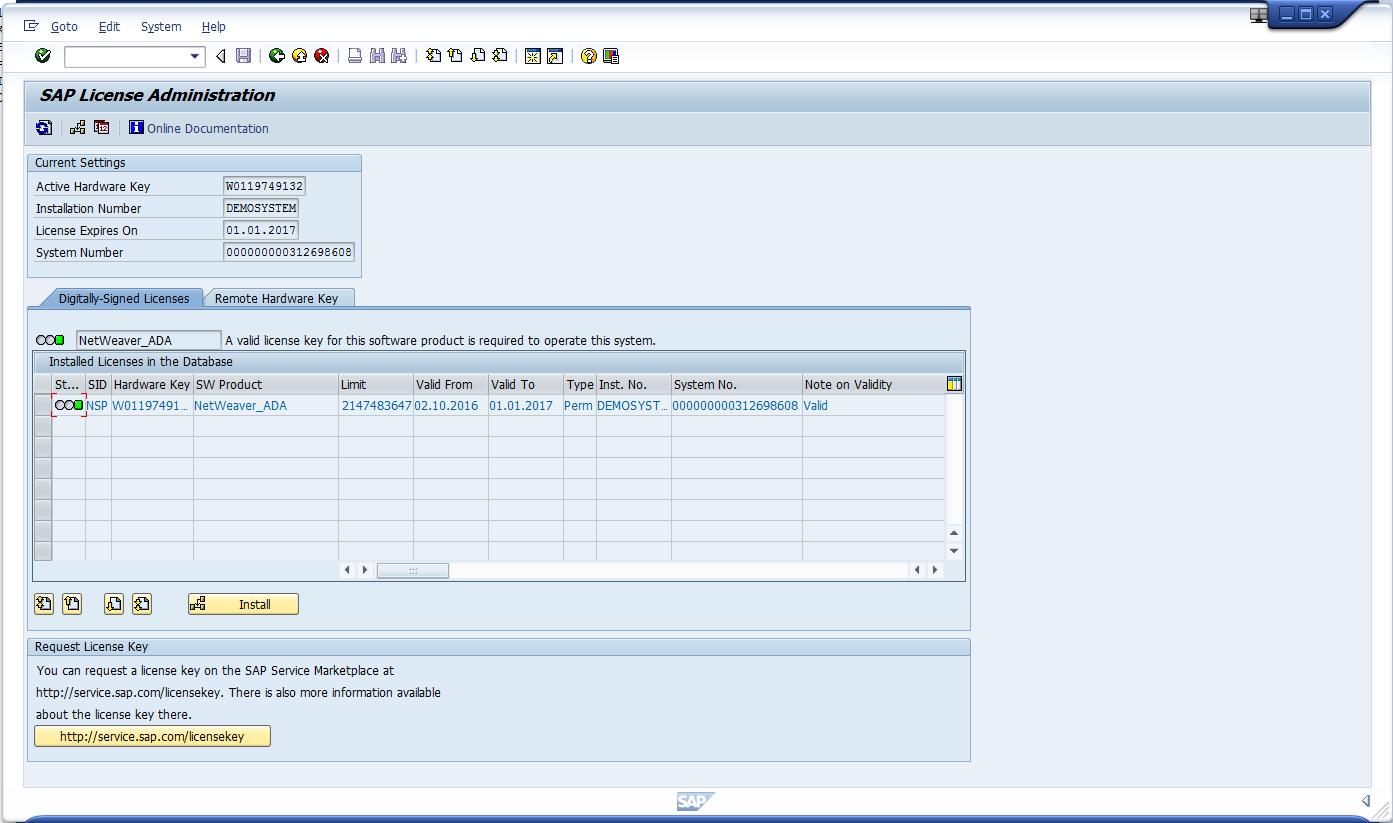Click the Find binoculars icon
Screen dimensions: 1393x823
(x=377, y=56)
